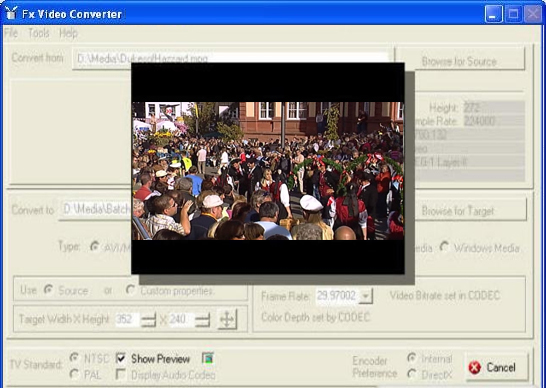Image resolution: width=546 pixels, height=388 pixels.
Task: Click the preview window icon beside Show Preview
Action: pos(208,358)
